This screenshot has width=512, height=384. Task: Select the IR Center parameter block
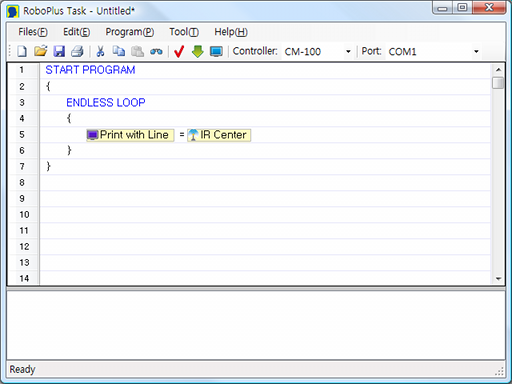[x=219, y=135]
